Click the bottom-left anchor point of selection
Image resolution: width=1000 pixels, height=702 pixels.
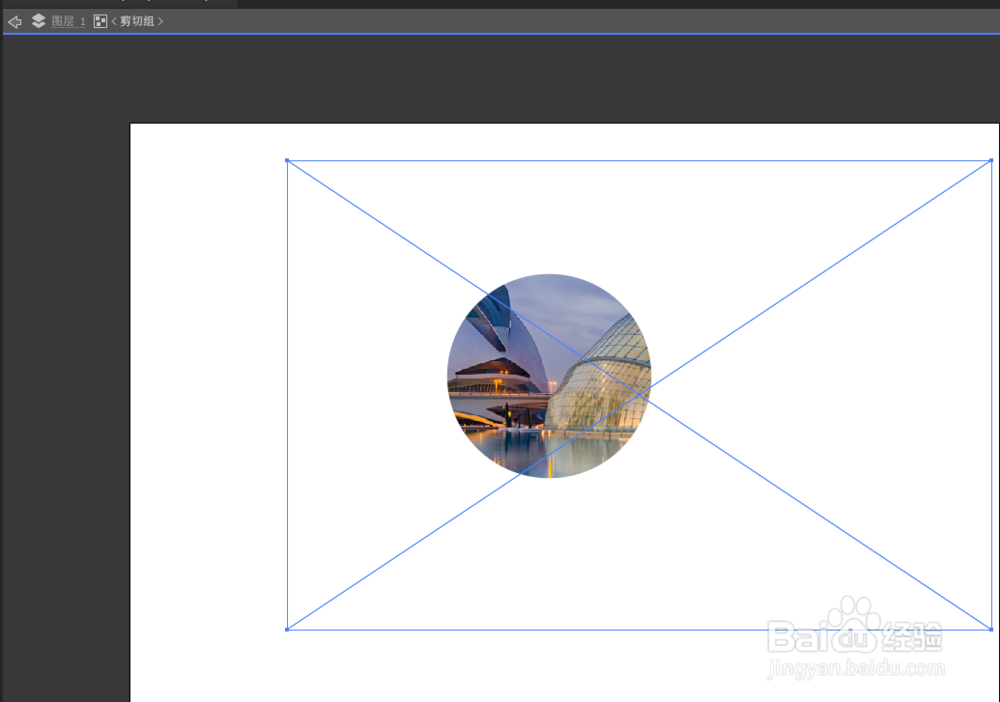tap(287, 629)
